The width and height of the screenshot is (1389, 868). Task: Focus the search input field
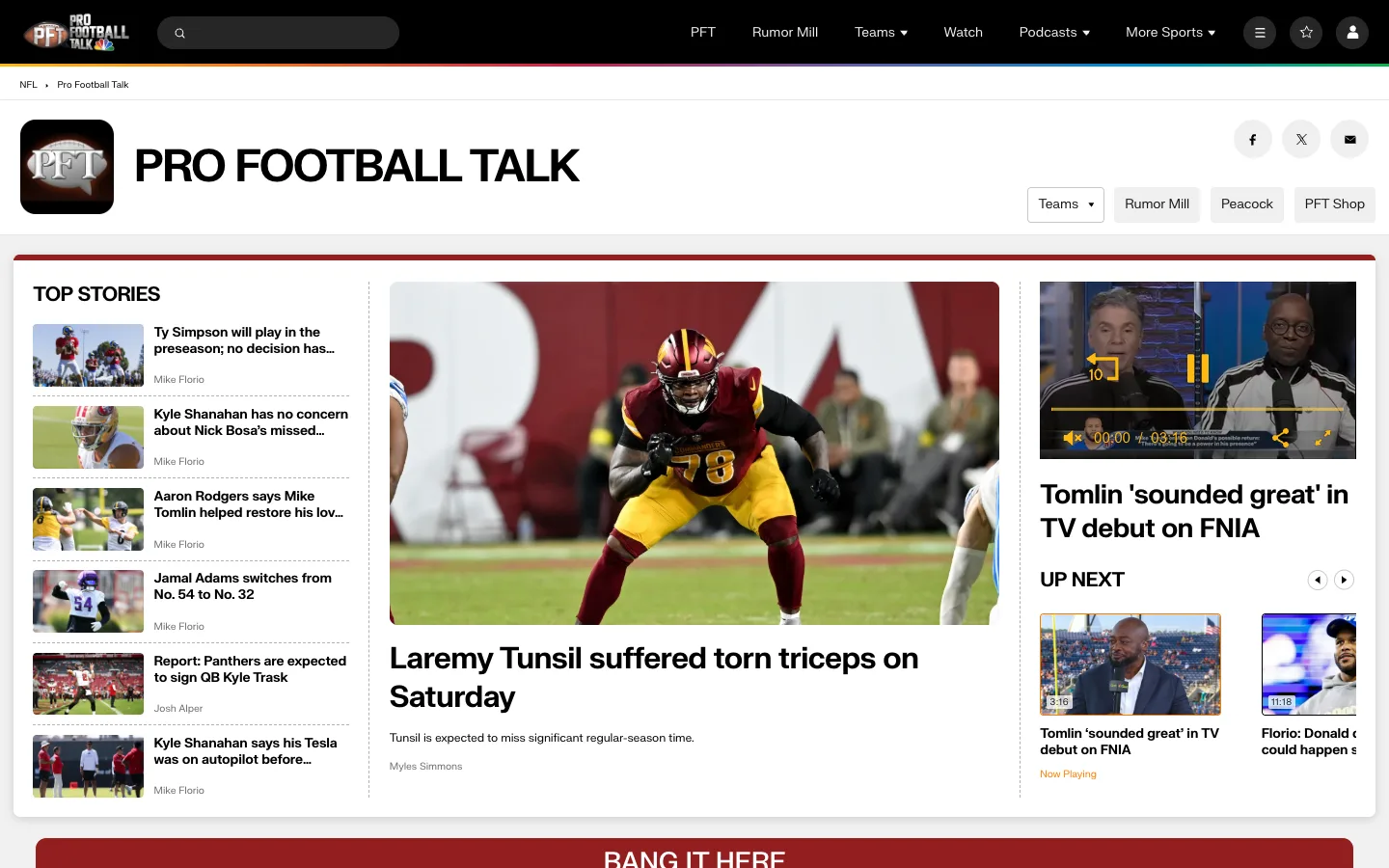(x=278, y=33)
